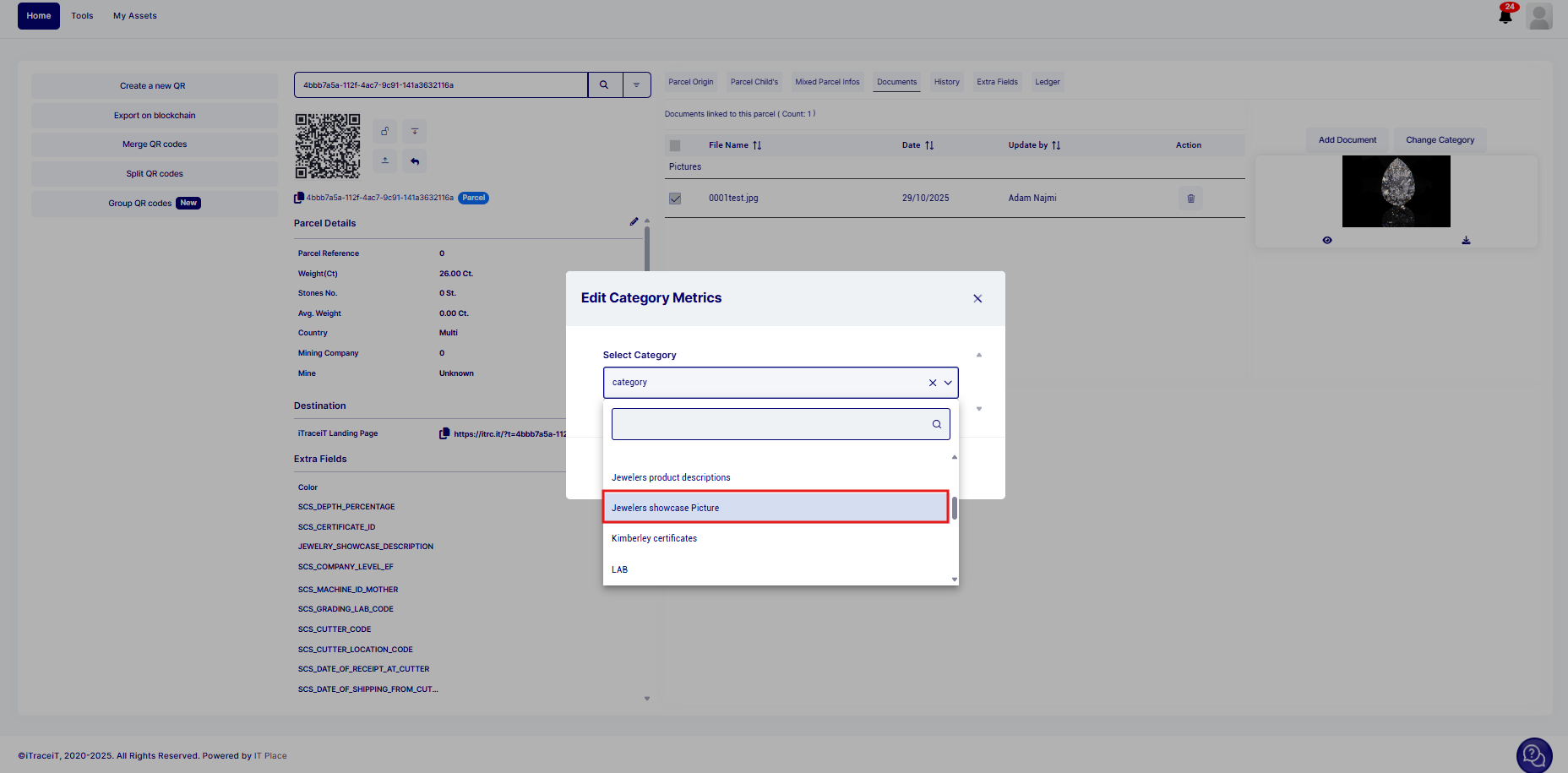The image size is (1568, 773).
Task: Check the select-all checkbox in table header
Action: (x=675, y=145)
